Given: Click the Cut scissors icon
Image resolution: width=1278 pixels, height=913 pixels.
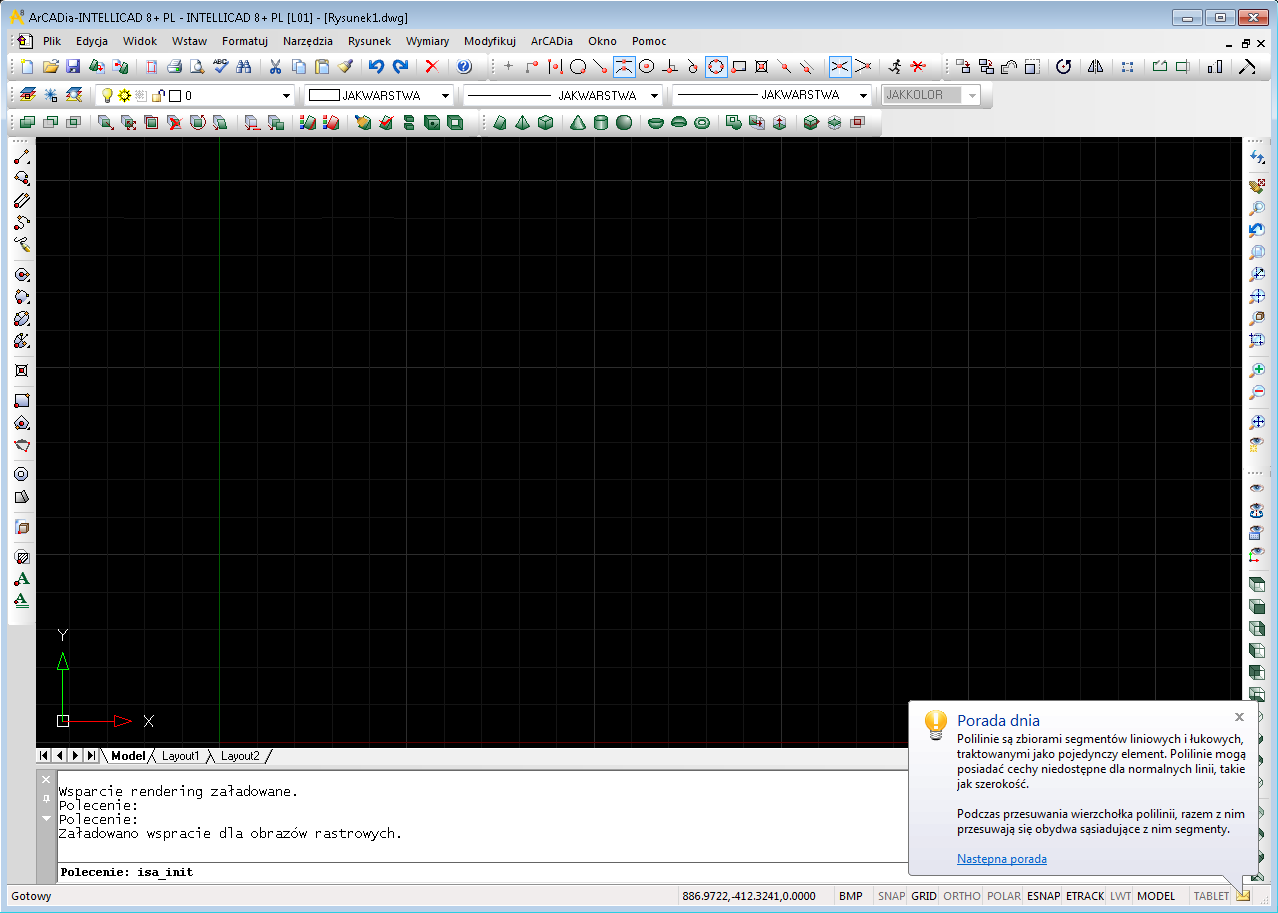Looking at the screenshot, I should (x=275, y=67).
